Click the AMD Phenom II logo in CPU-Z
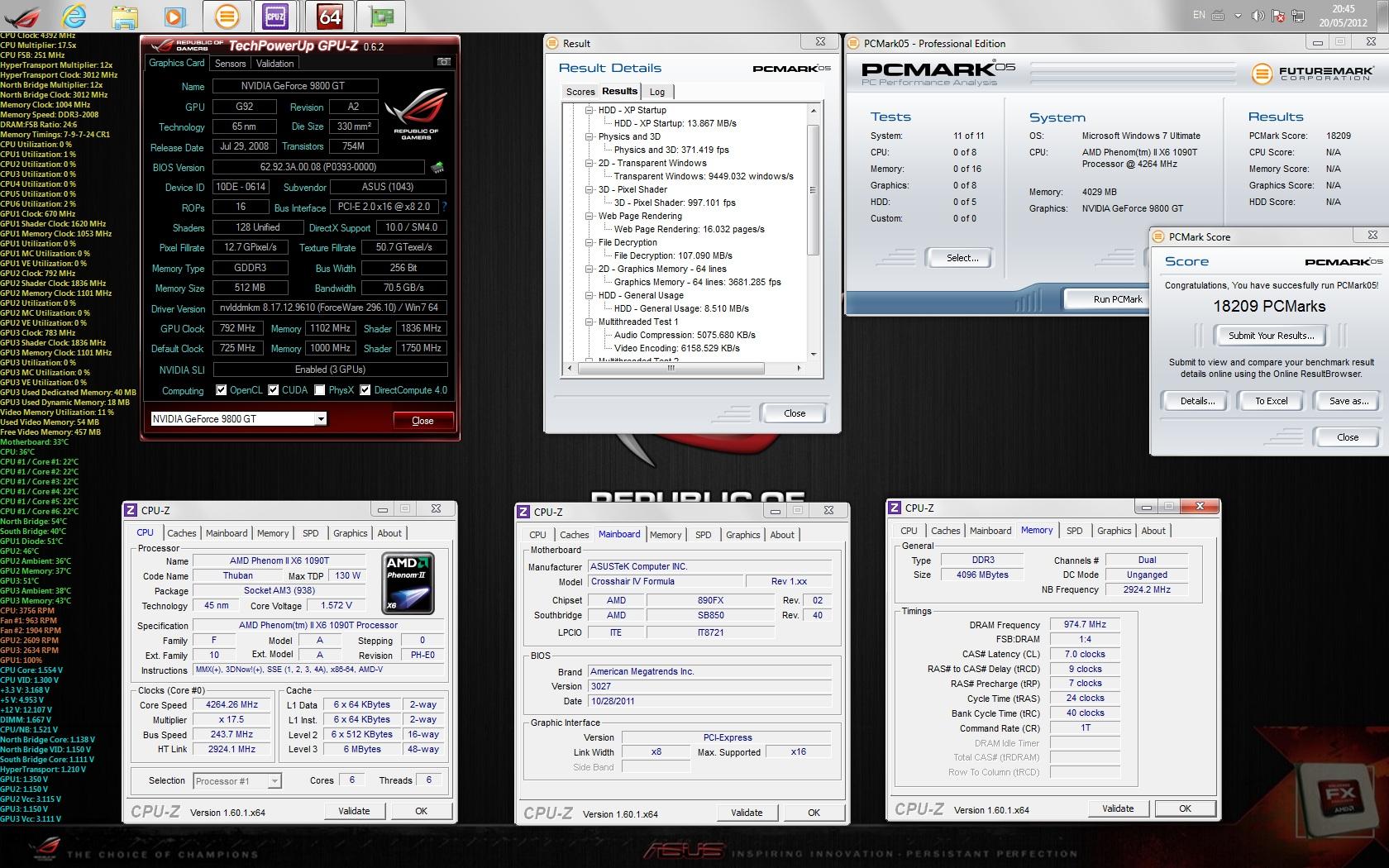Image resolution: width=1389 pixels, height=868 pixels. pyautogui.click(x=409, y=584)
